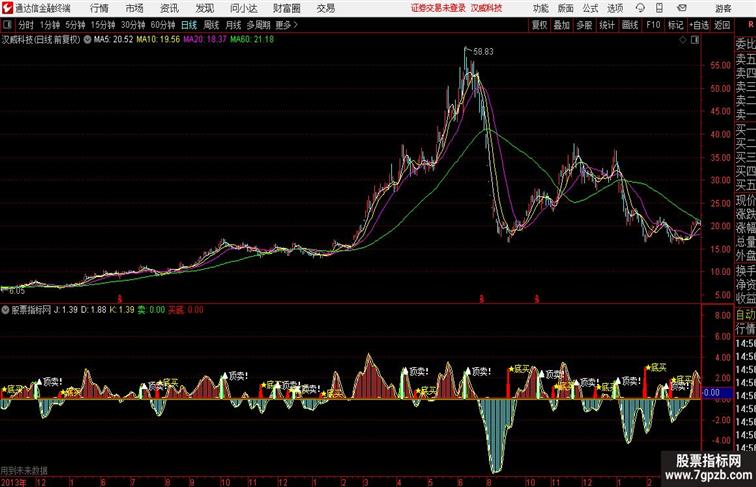Toggle the side panel icon beside the diamond
The image size is (756, 487).
(695, 40)
